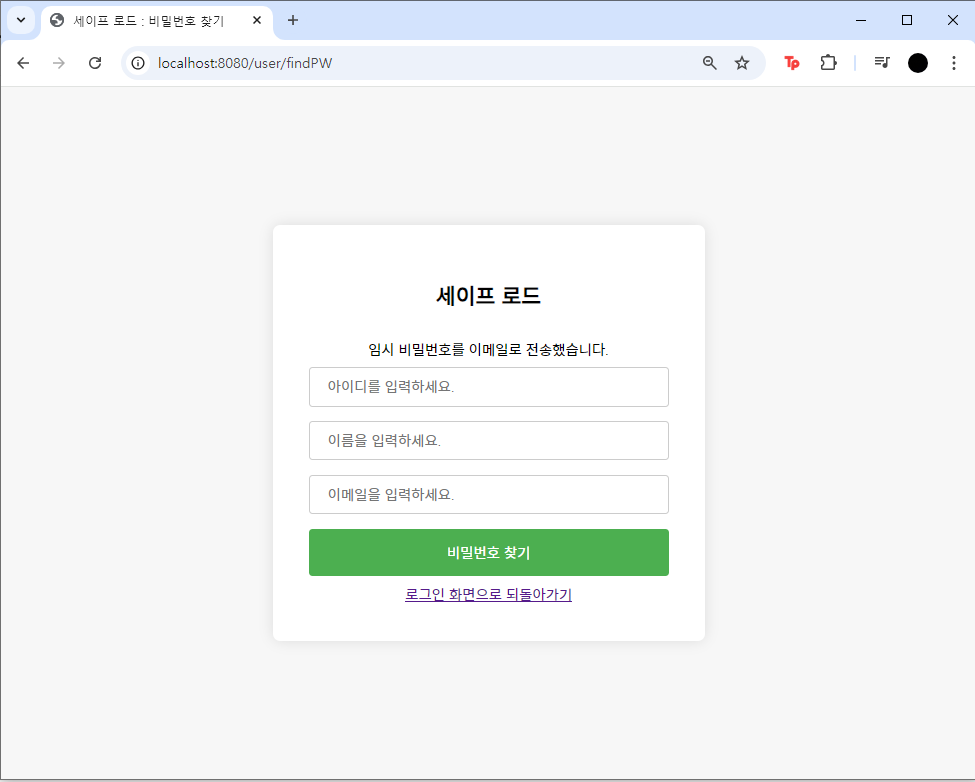Close the 비밀번호 찾기 tab
This screenshot has height=782, width=975.
pyautogui.click(x=257, y=21)
